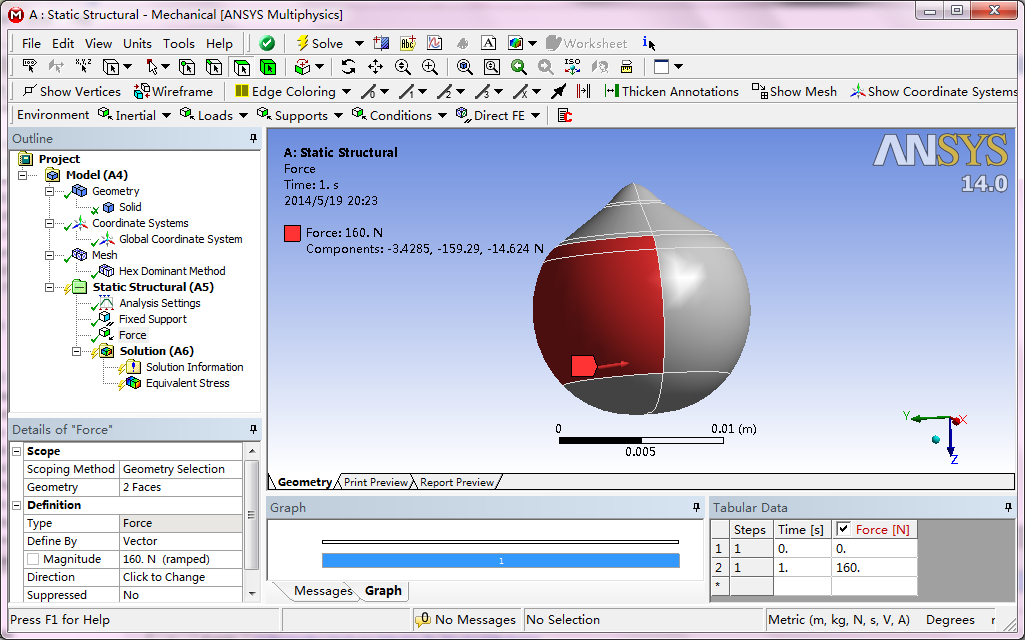Viewport: 1025px width, 640px height.
Task: Click the Magnitude 160. N value field
Action: [180, 559]
